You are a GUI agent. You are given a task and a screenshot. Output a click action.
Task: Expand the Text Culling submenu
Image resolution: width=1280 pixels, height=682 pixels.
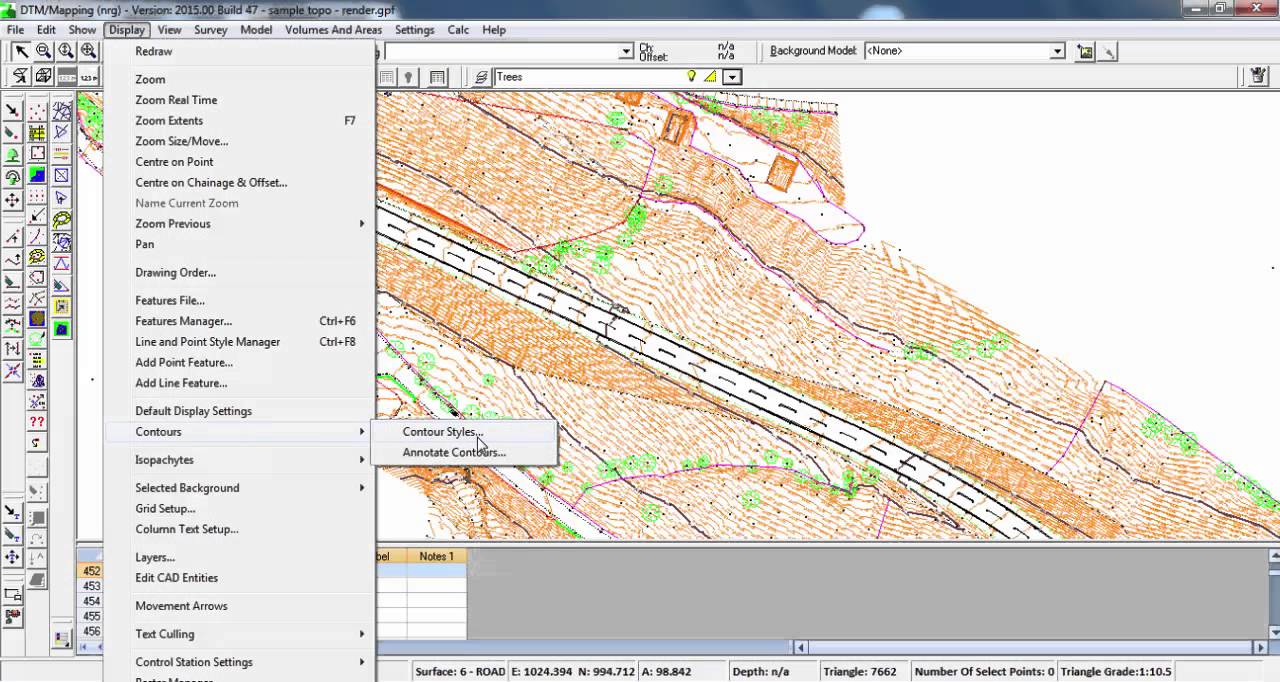click(x=239, y=634)
